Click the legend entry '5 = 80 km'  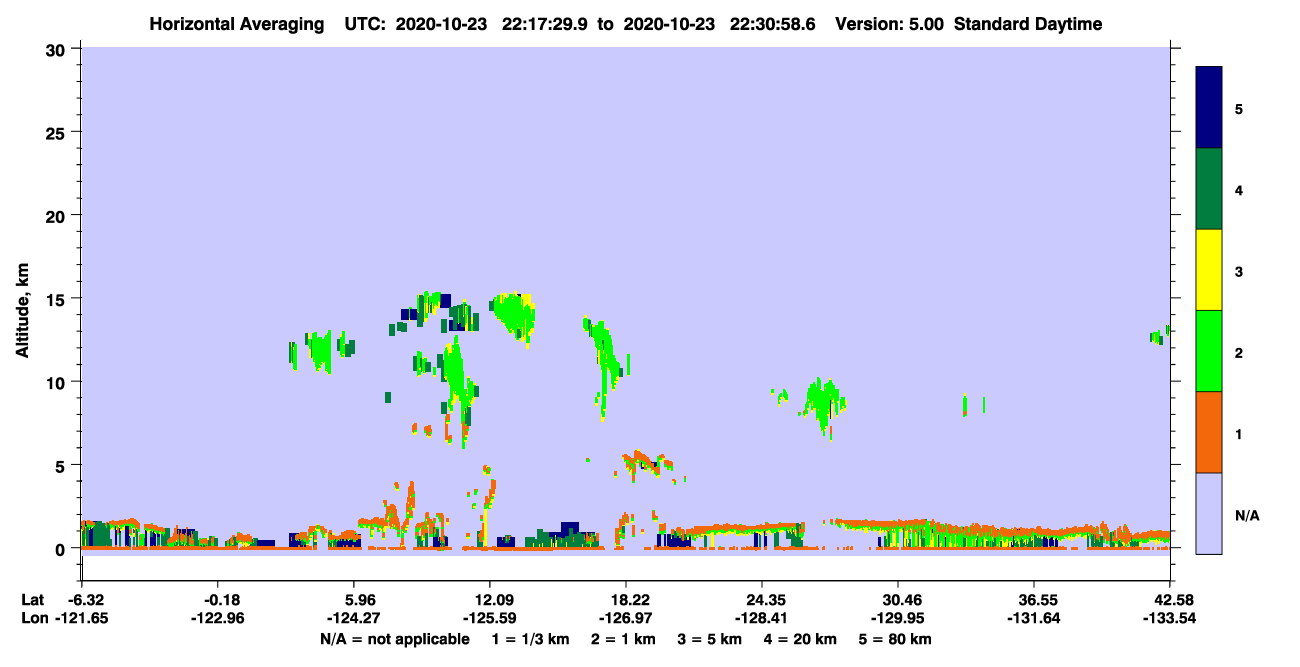point(897,639)
